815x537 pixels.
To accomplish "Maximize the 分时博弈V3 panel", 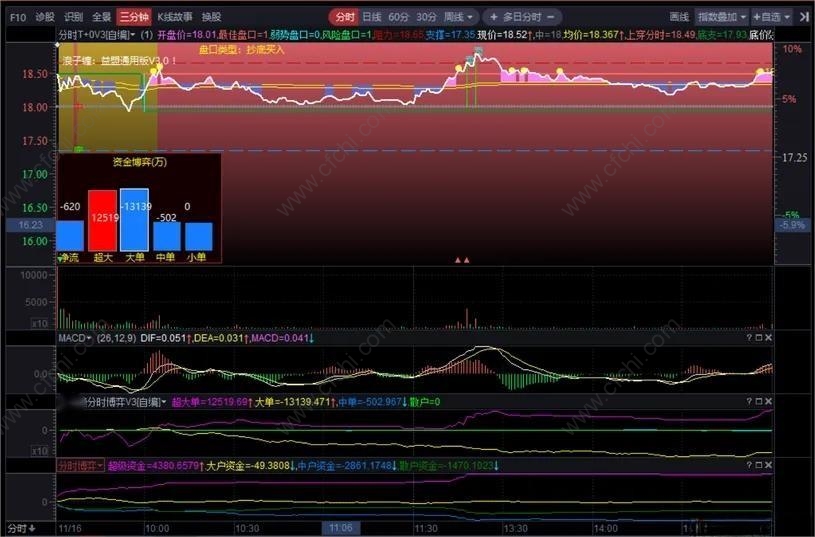I will [758, 401].
